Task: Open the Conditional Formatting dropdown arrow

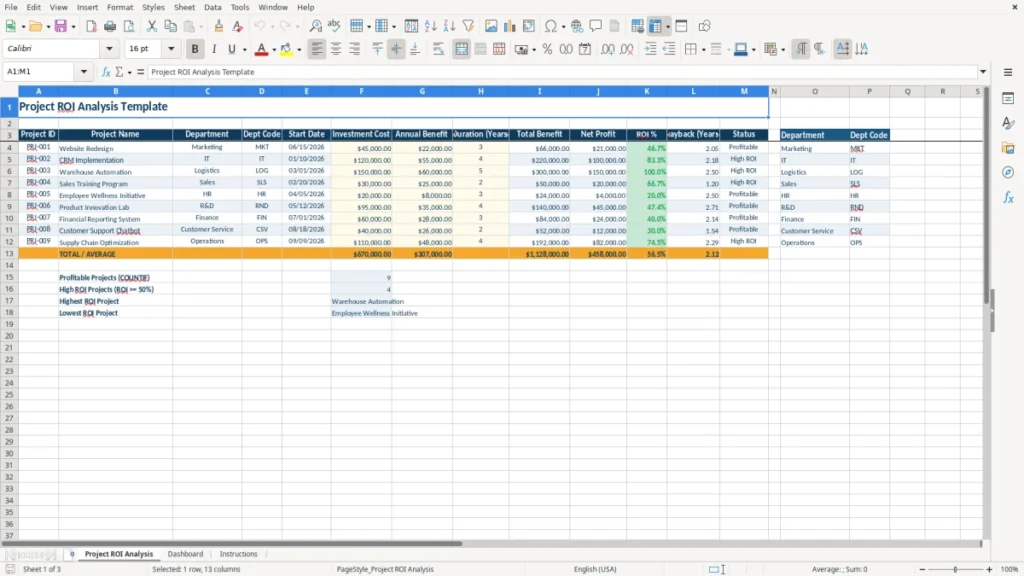Action: pyautogui.click(x=783, y=50)
